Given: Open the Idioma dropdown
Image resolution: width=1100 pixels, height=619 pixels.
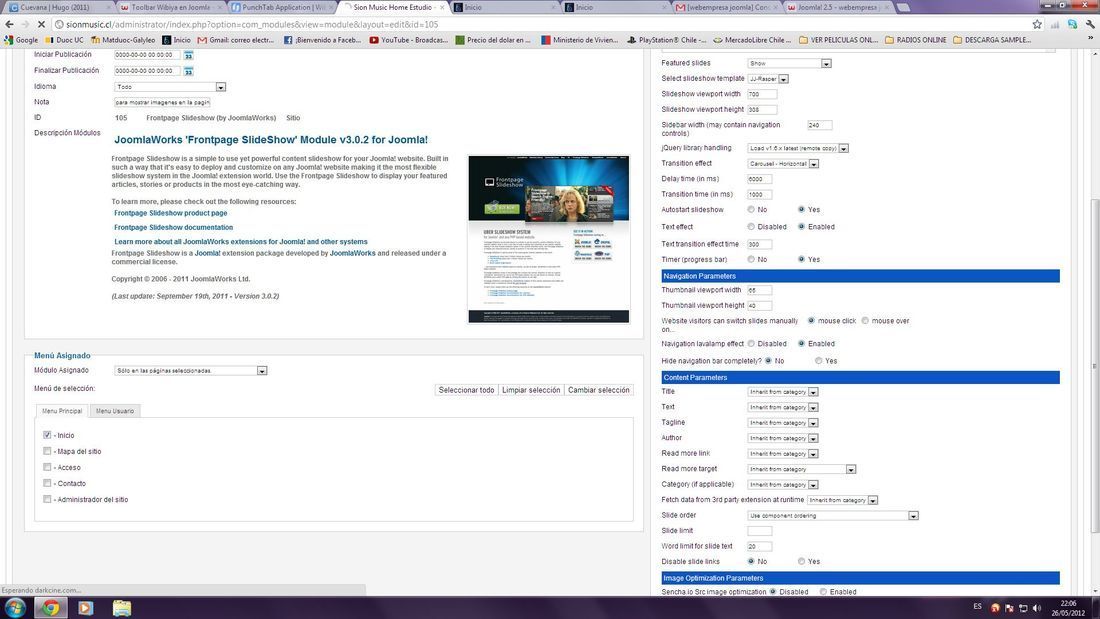Looking at the screenshot, I should (x=170, y=87).
